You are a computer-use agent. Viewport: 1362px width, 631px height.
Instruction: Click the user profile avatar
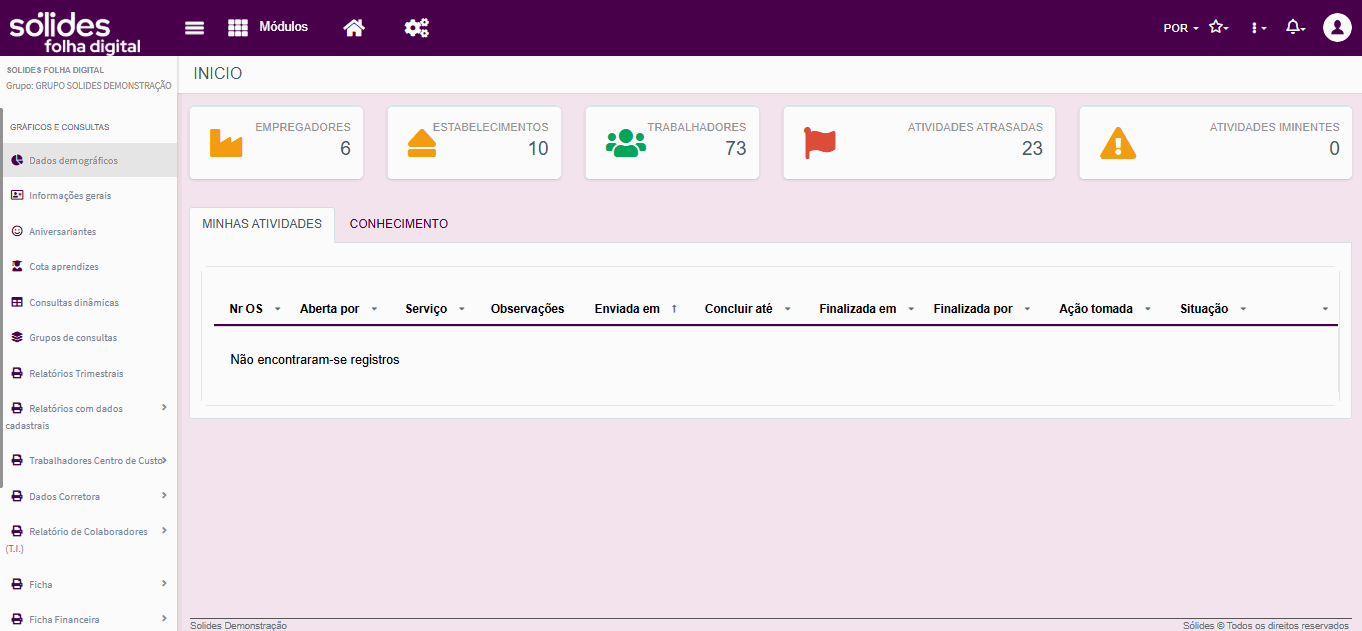1337,28
